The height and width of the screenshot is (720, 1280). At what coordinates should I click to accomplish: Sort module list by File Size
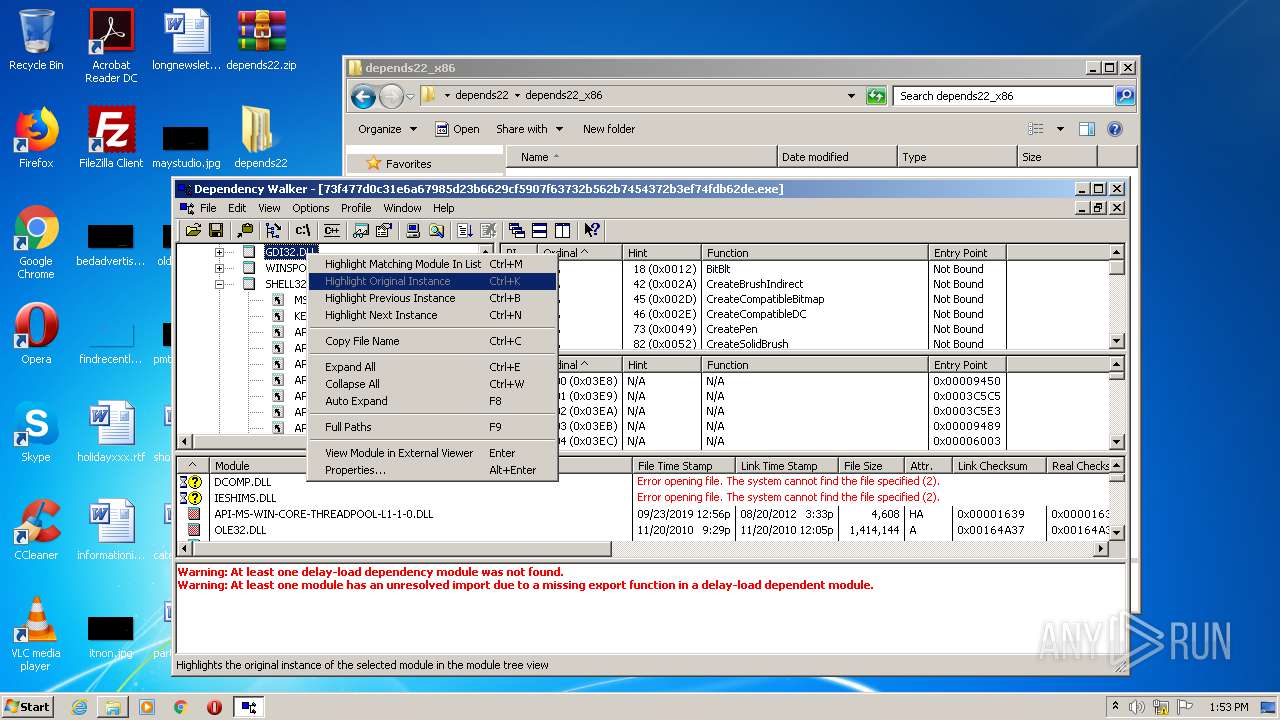[870, 466]
